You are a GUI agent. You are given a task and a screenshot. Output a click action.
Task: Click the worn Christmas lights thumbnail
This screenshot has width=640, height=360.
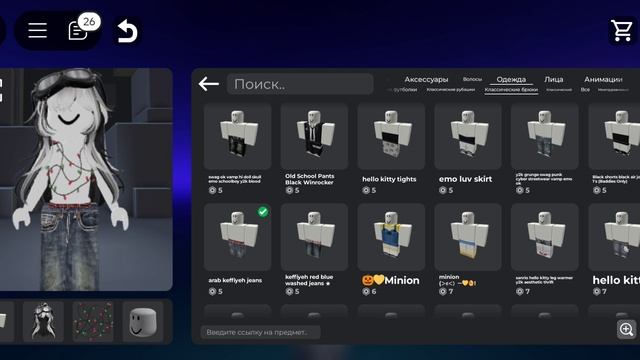pos(93,321)
